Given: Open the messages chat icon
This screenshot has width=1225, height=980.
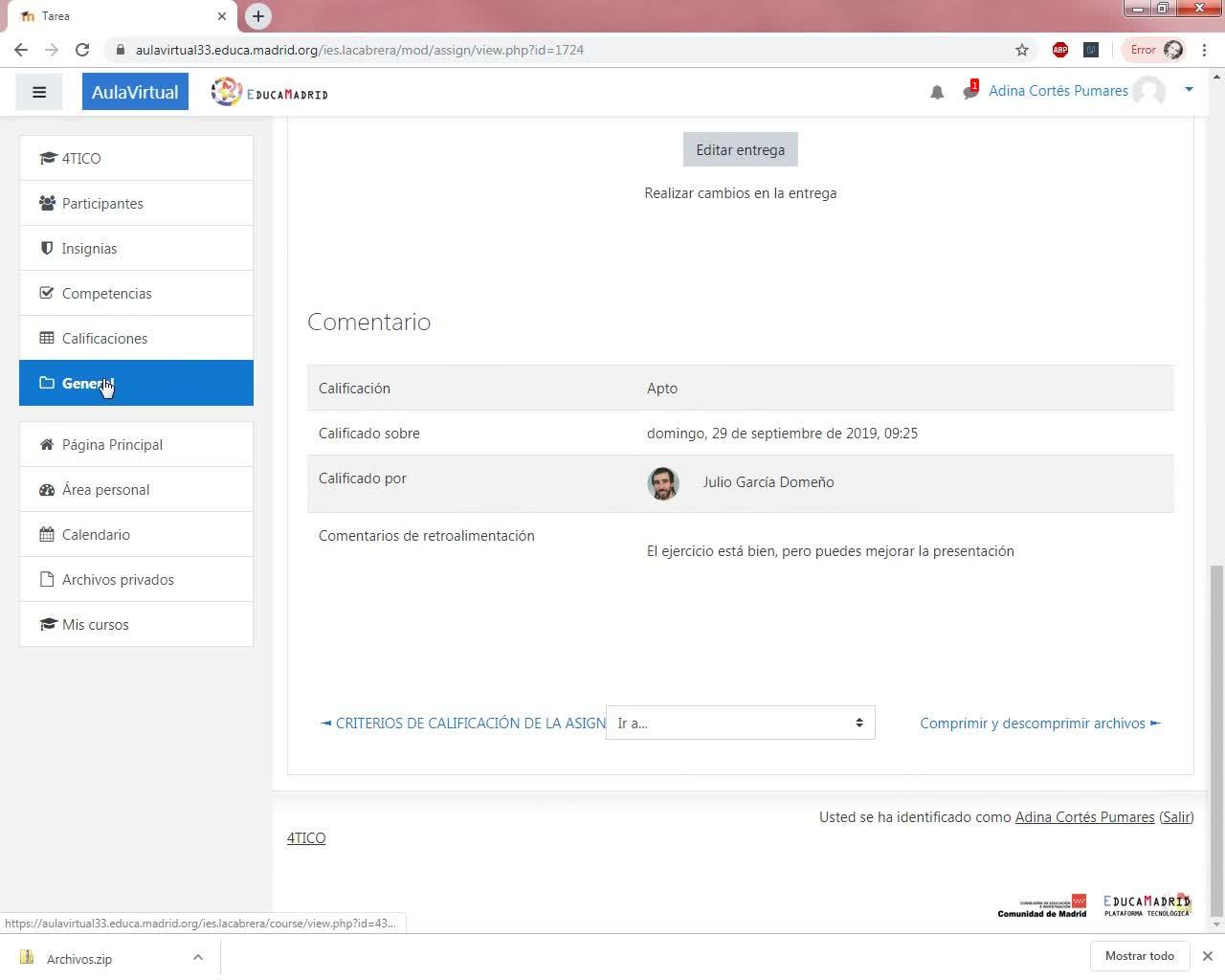Looking at the screenshot, I should [970, 91].
